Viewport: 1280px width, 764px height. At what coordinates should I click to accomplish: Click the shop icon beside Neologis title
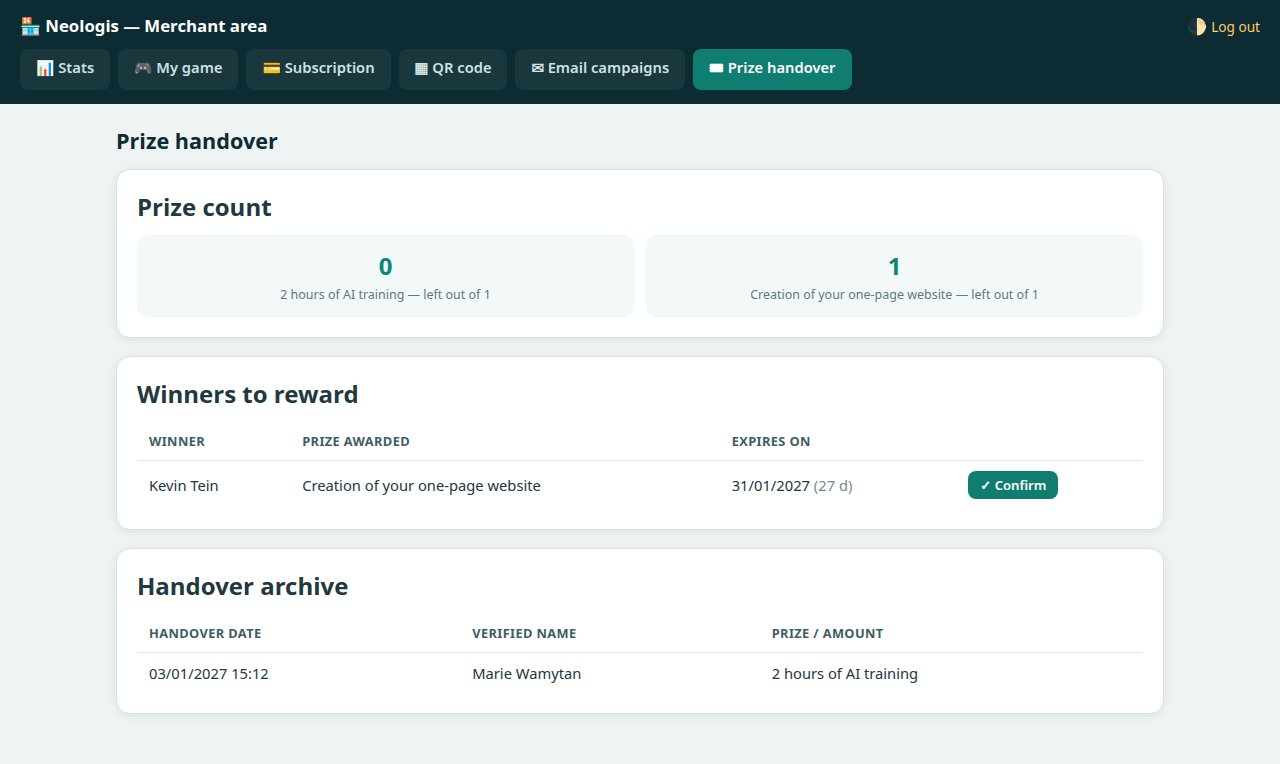click(x=30, y=27)
